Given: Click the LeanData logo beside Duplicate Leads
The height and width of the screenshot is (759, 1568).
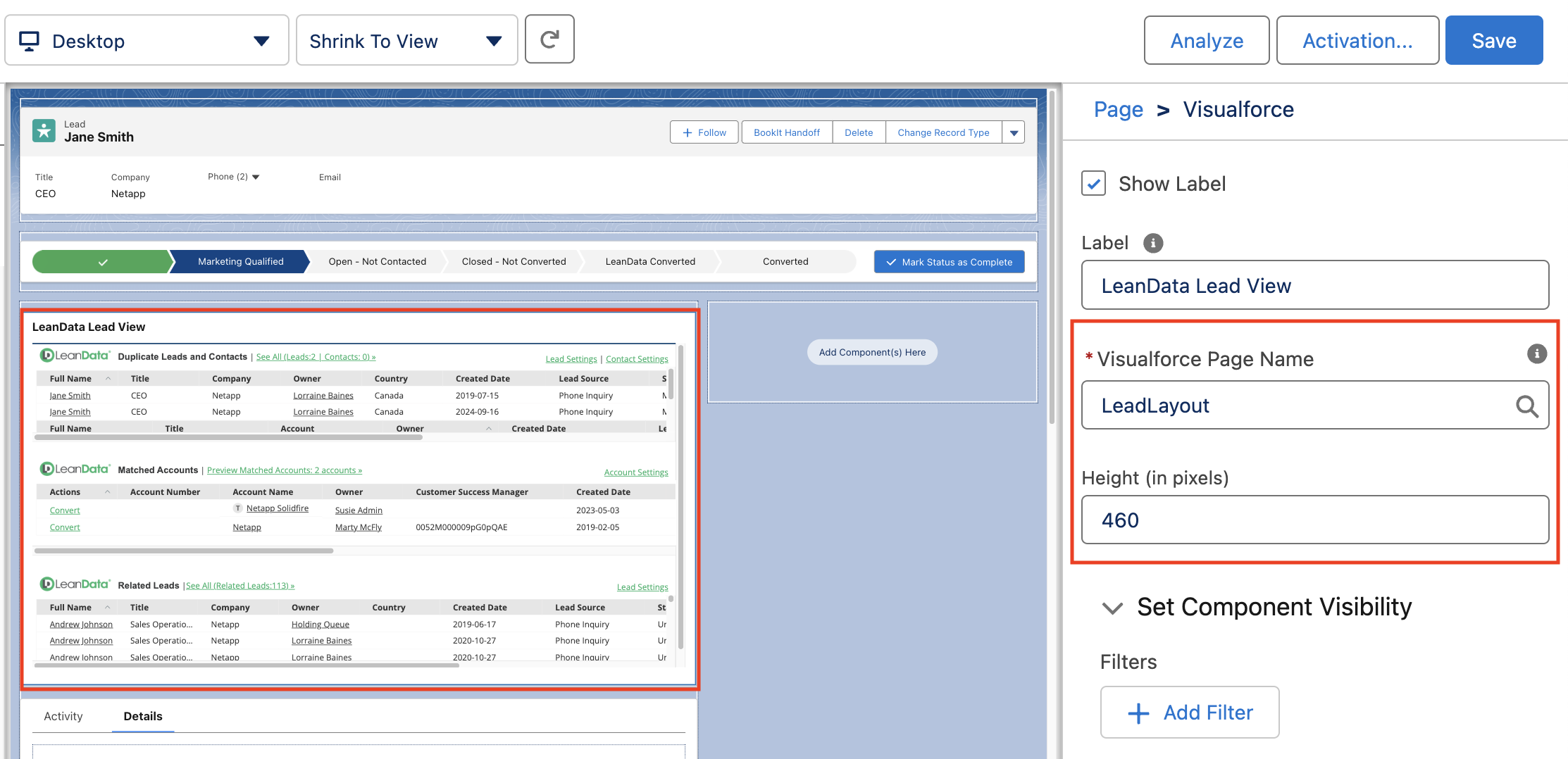Looking at the screenshot, I should (x=75, y=356).
